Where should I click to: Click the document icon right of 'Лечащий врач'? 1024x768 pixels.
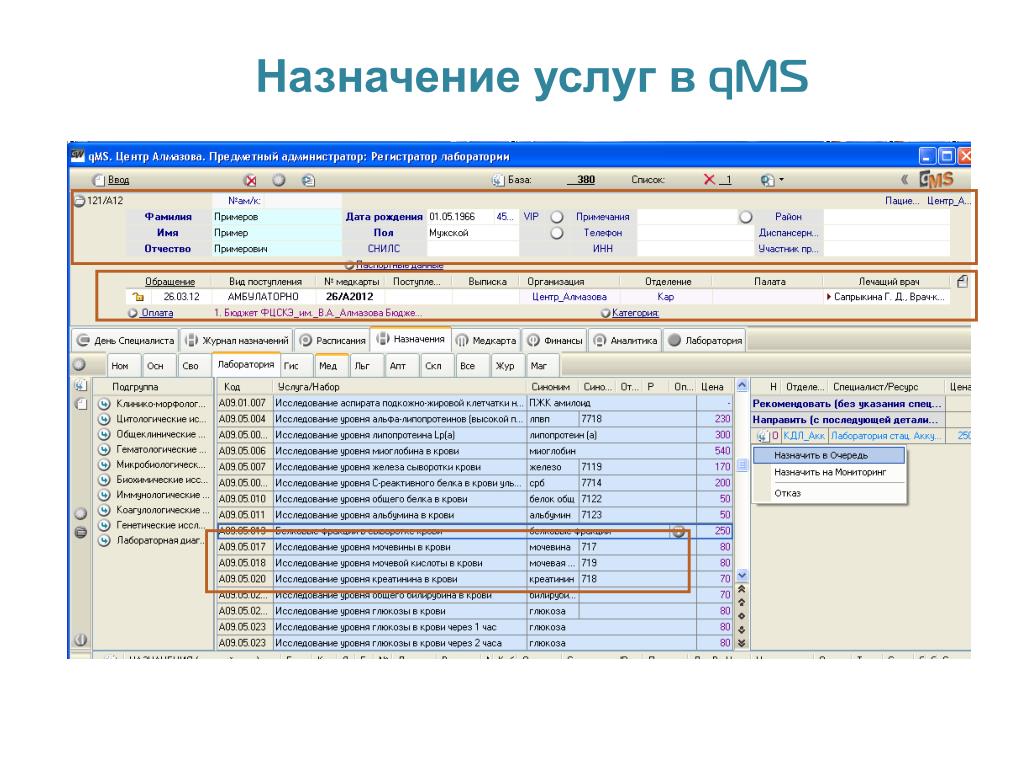coord(962,281)
